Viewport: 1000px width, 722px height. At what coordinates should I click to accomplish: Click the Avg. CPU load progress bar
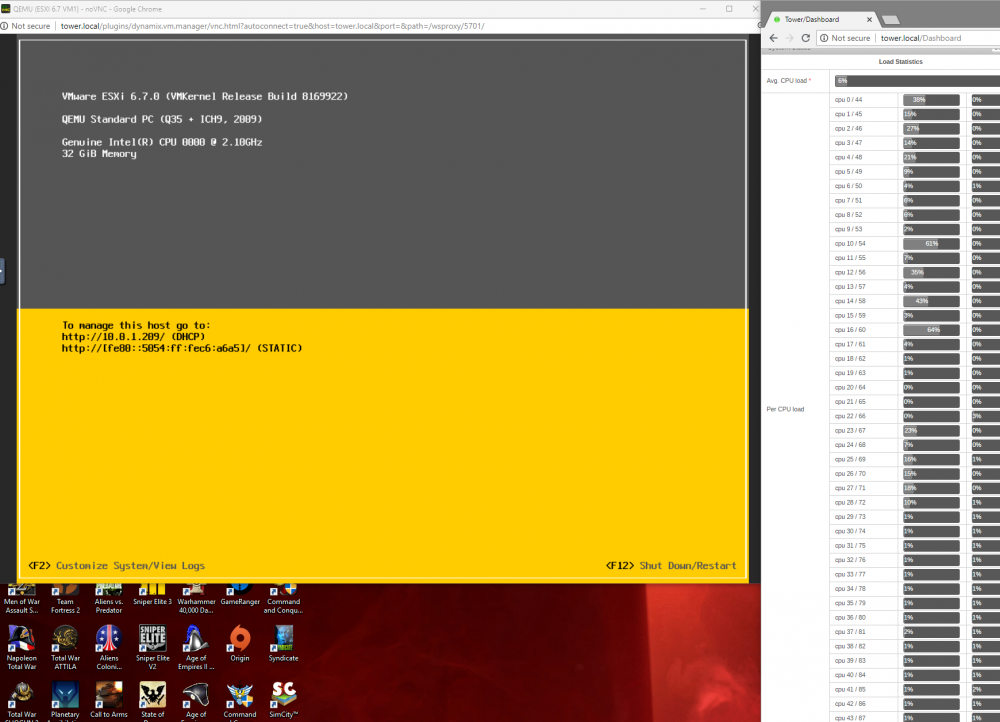tap(917, 81)
